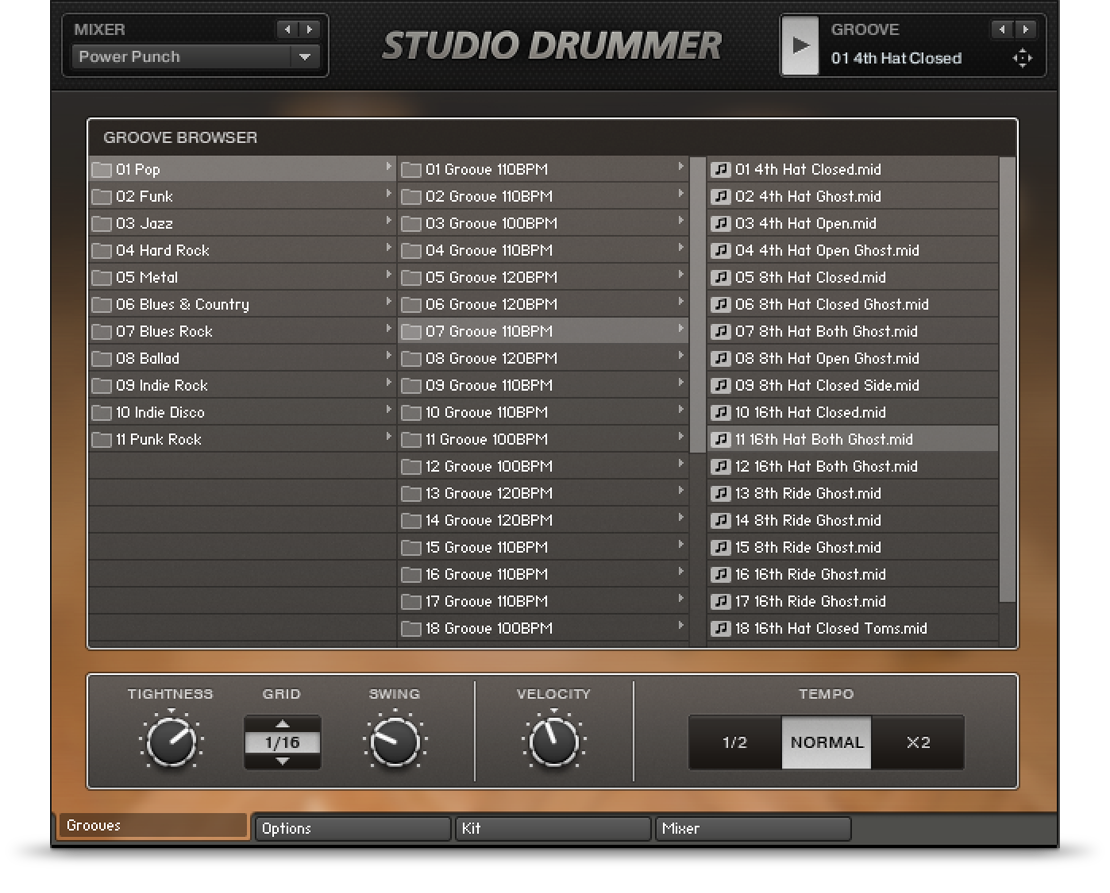Select next groove with right arrow

coord(1025,30)
